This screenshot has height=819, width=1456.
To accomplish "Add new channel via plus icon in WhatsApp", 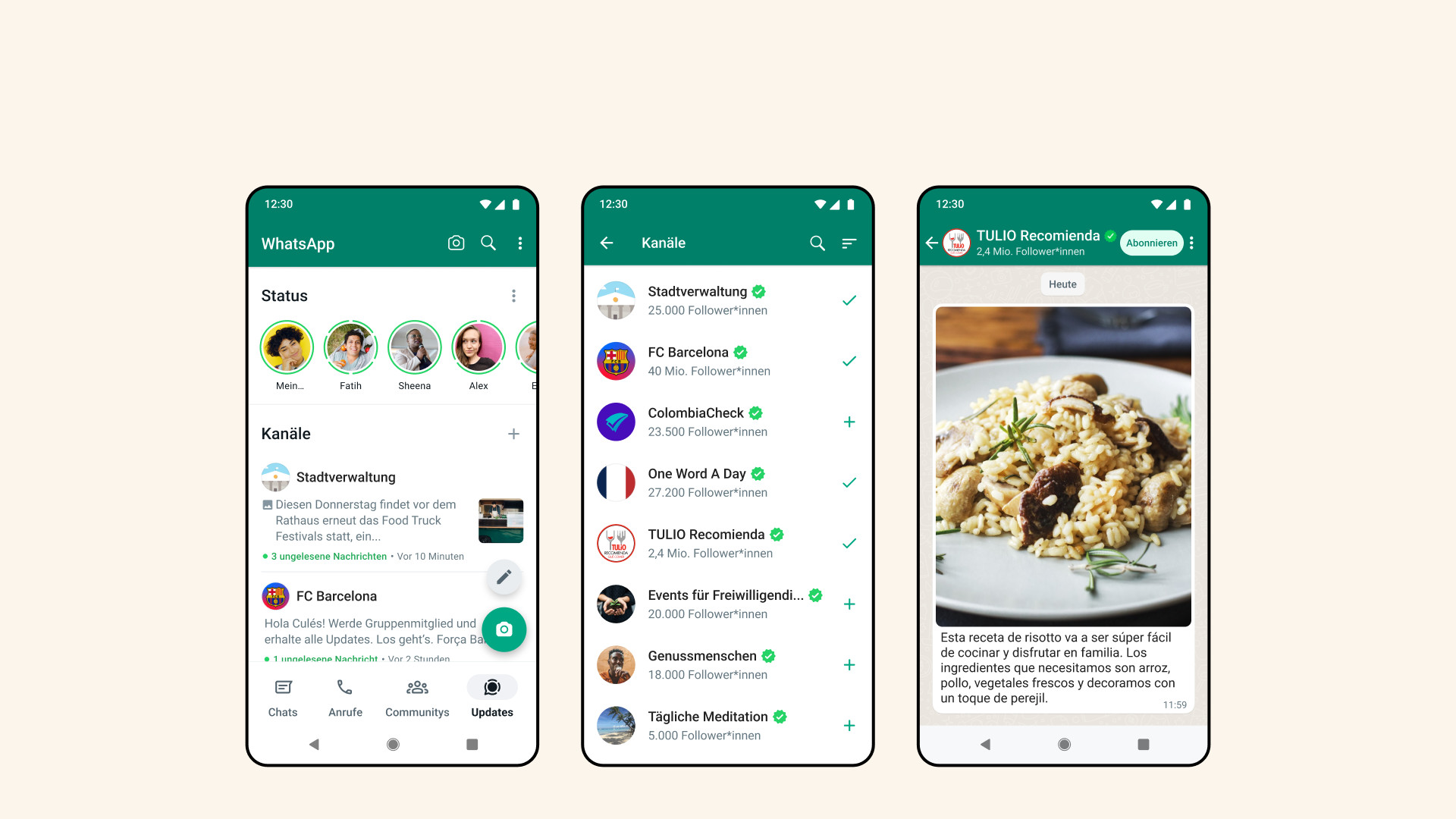I will coord(513,434).
